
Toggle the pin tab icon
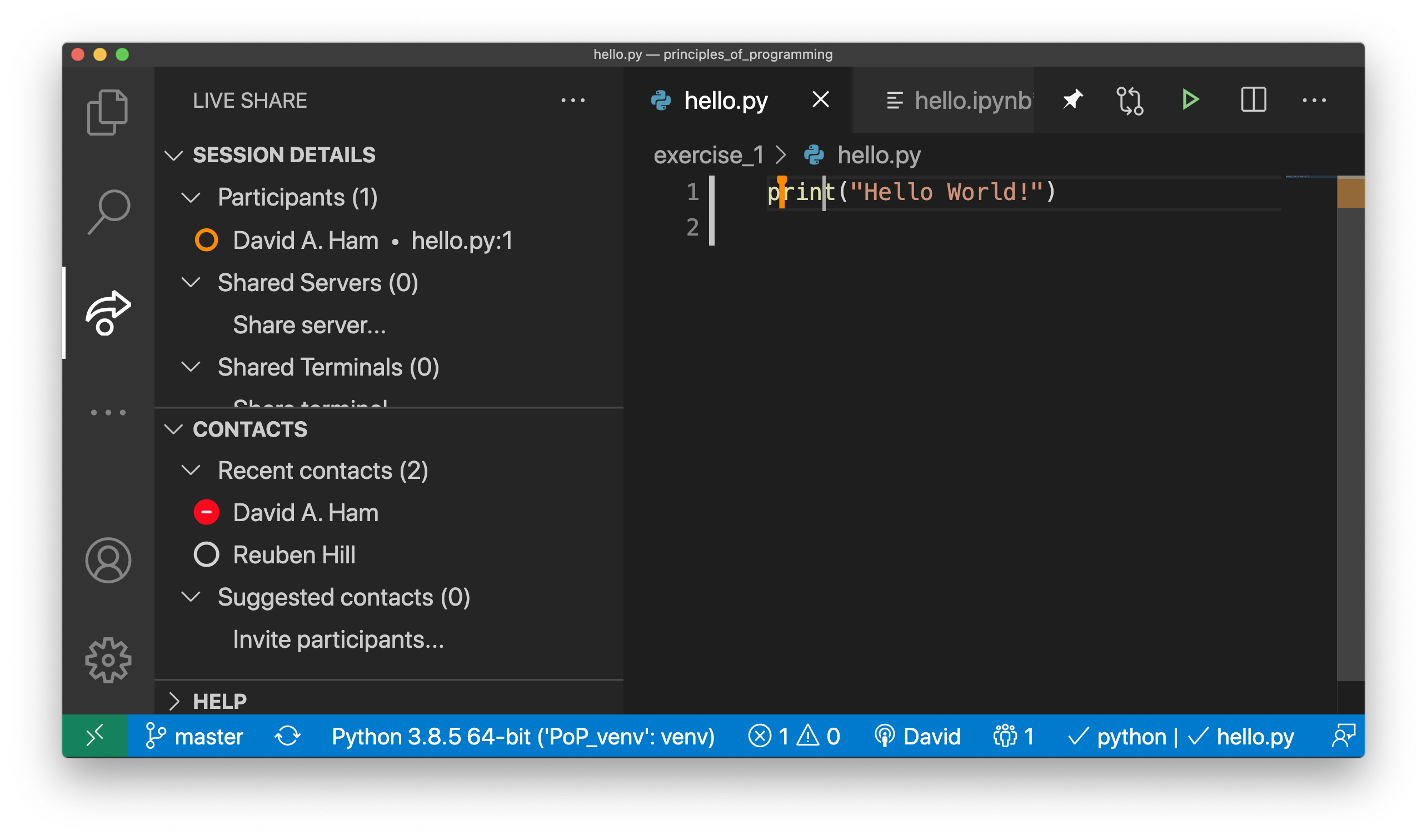coord(1072,100)
